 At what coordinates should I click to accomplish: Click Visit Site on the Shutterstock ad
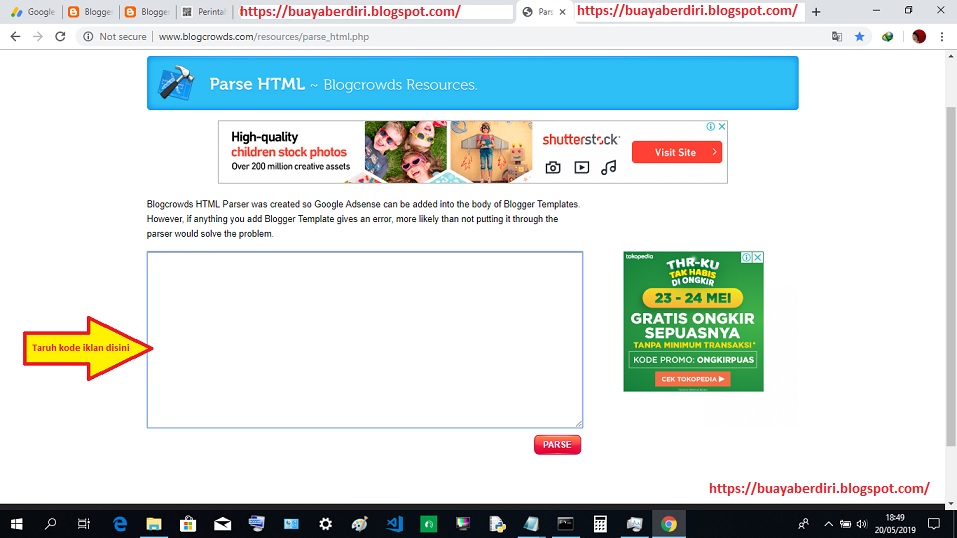click(676, 152)
